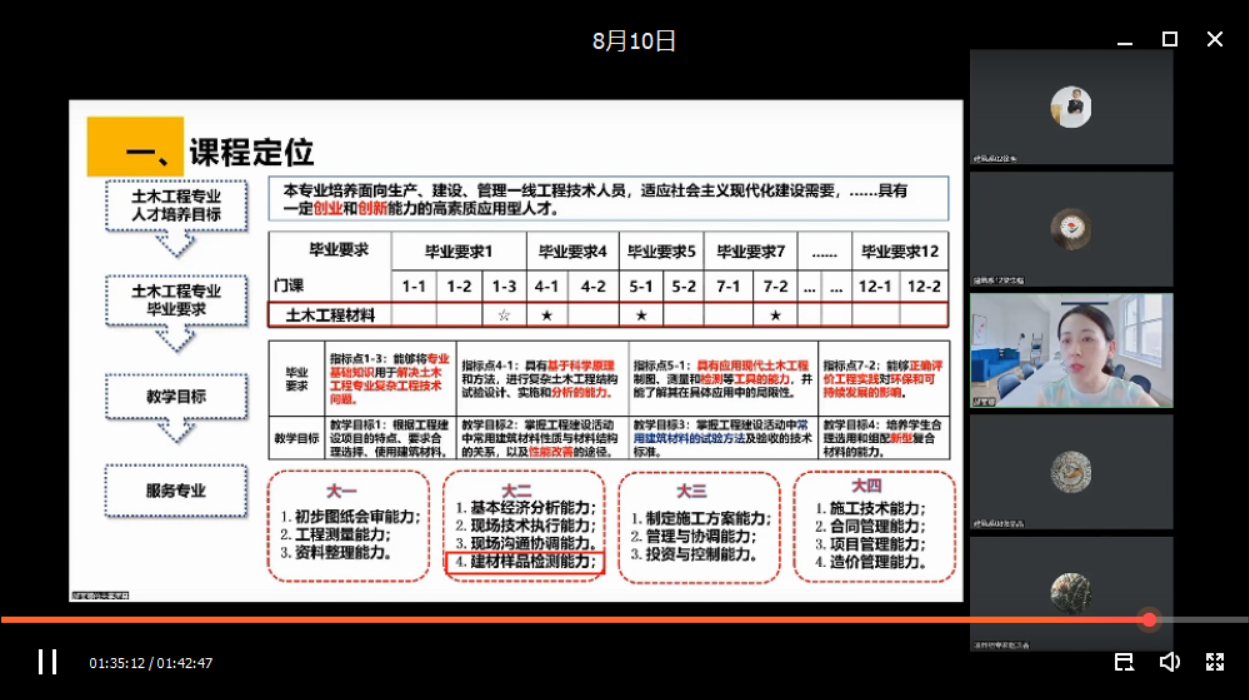Maximize the video player window

(x=1169, y=39)
